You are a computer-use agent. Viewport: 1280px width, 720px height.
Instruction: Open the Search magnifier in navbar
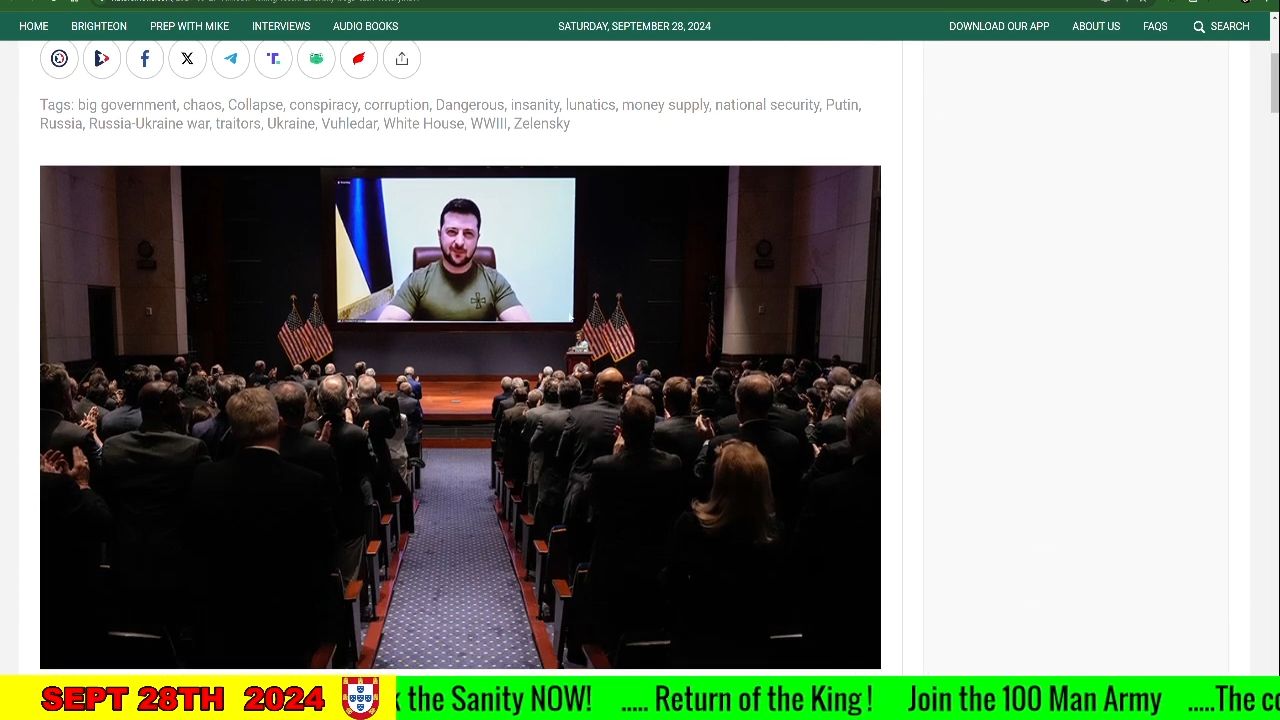1199,27
